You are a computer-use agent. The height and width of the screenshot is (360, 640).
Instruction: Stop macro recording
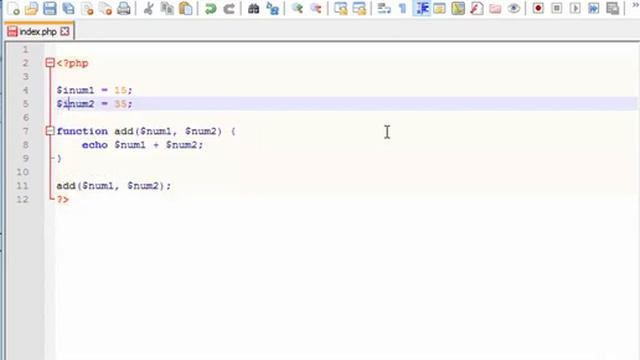tap(556, 8)
